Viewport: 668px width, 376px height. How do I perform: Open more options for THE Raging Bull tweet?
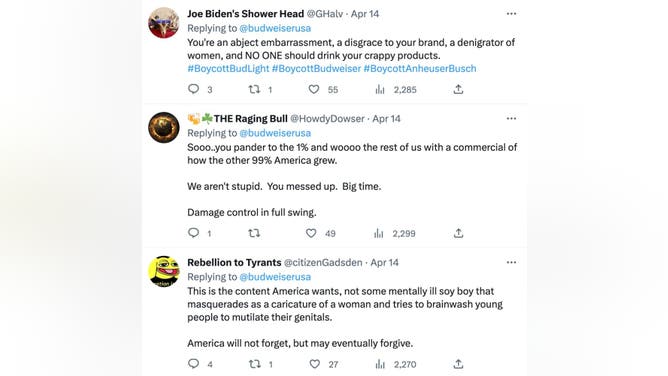coord(511,118)
